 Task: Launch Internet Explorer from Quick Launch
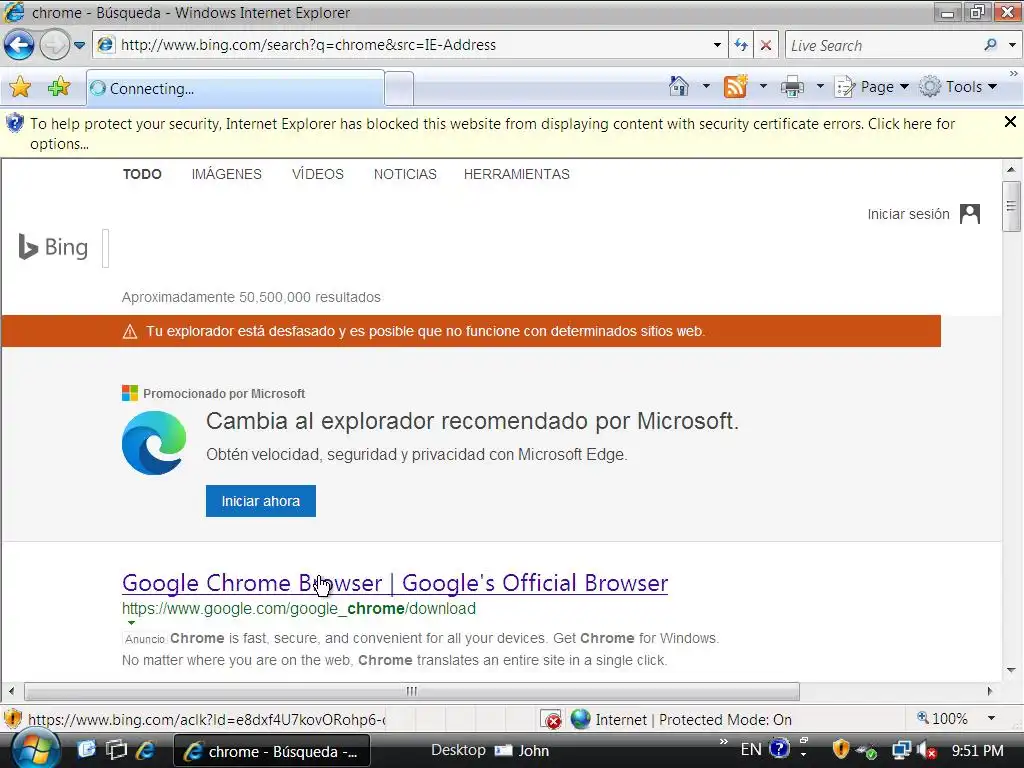click(146, 749)
